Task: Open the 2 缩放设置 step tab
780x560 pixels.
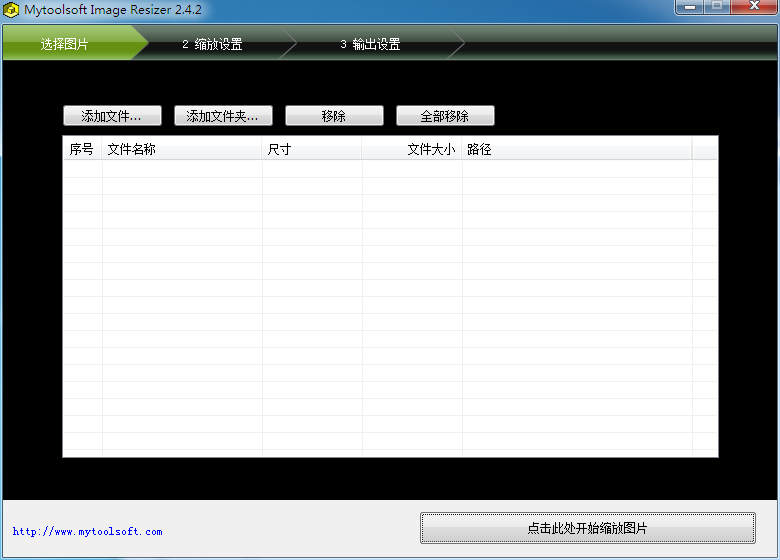Action: pos(214,44)
